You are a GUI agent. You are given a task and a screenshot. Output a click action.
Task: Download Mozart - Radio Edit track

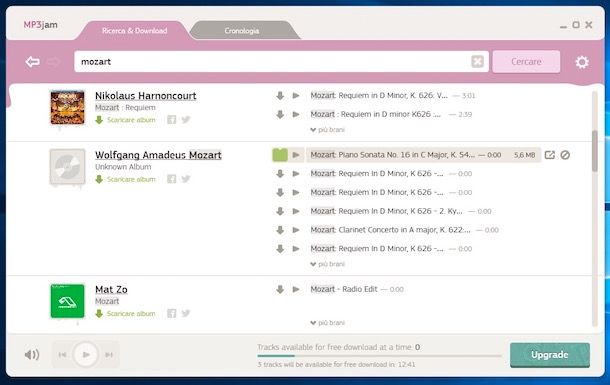pos(280,289)
